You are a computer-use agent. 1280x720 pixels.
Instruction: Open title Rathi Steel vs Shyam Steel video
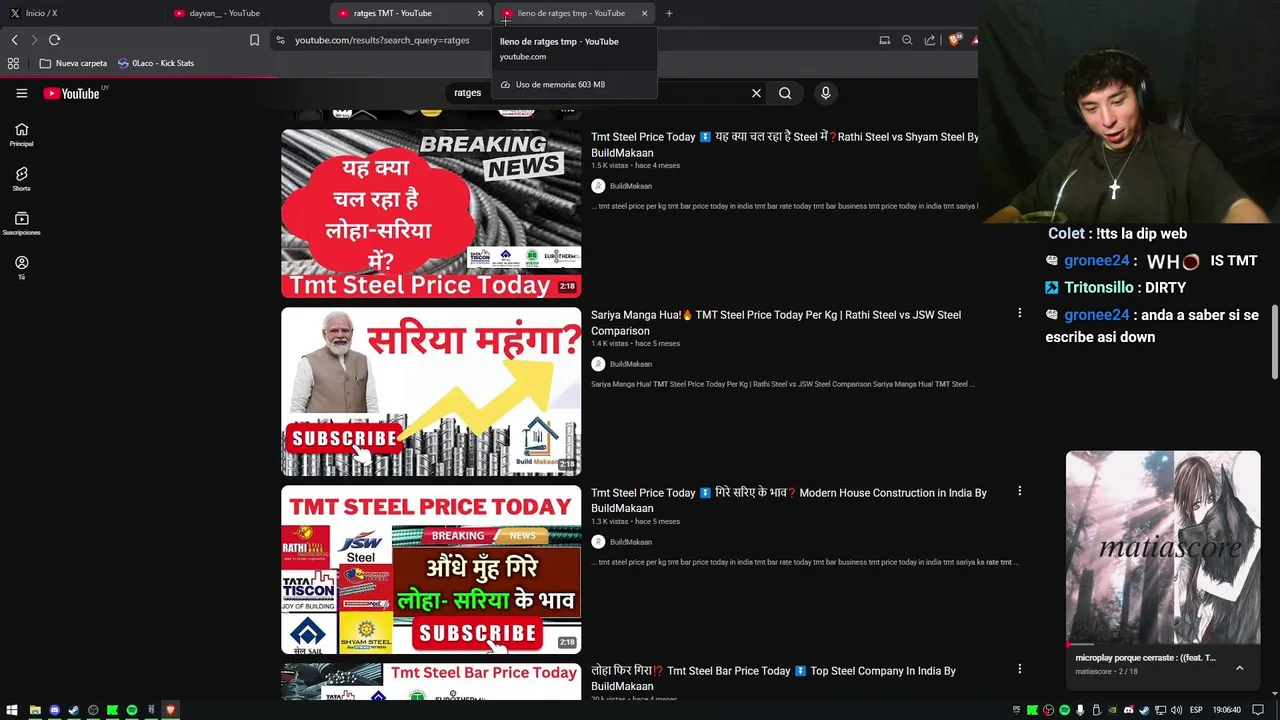tap(785, 144)
